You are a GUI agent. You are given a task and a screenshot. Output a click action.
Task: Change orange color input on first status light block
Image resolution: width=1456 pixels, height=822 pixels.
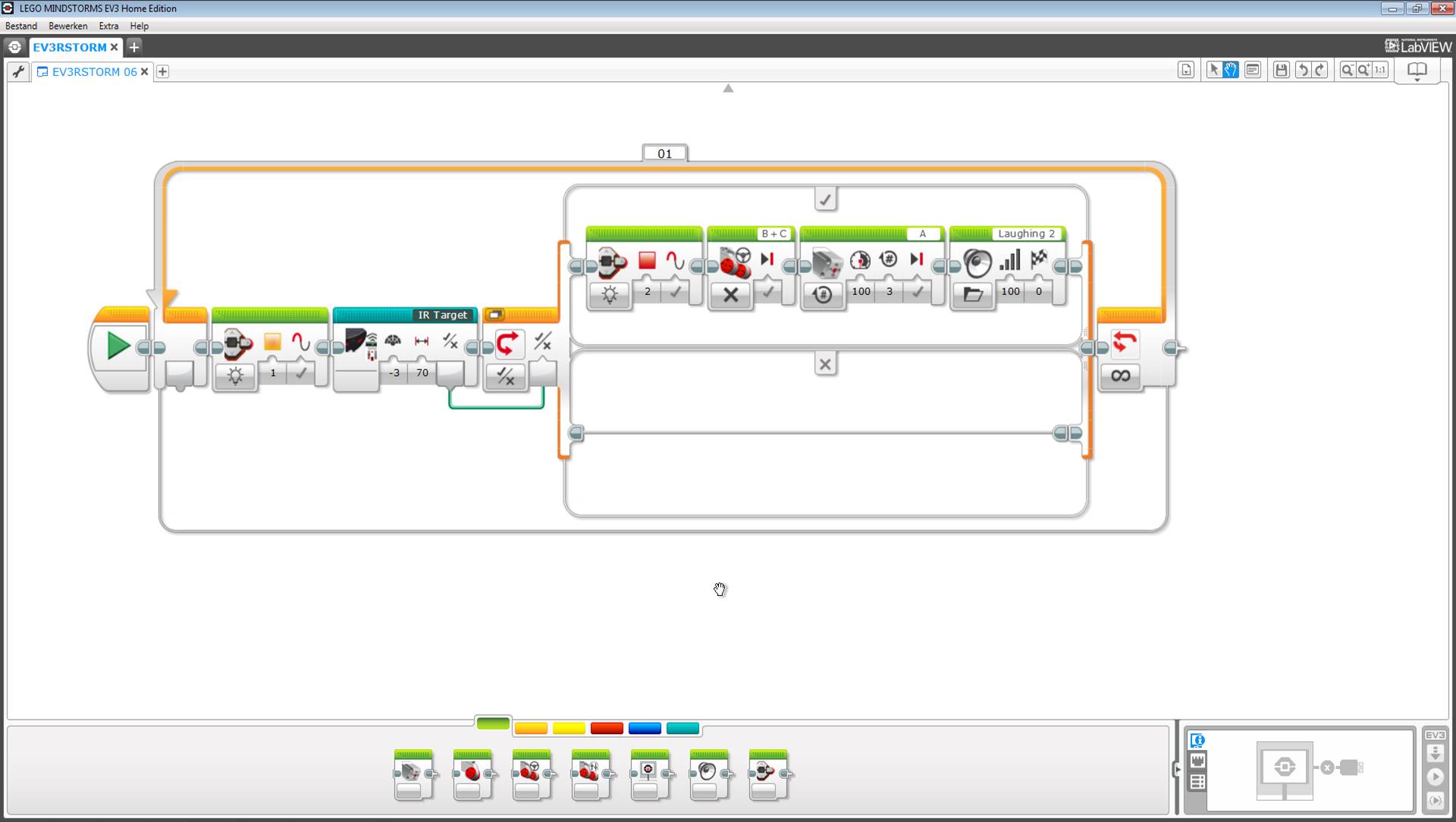(273, 373)
